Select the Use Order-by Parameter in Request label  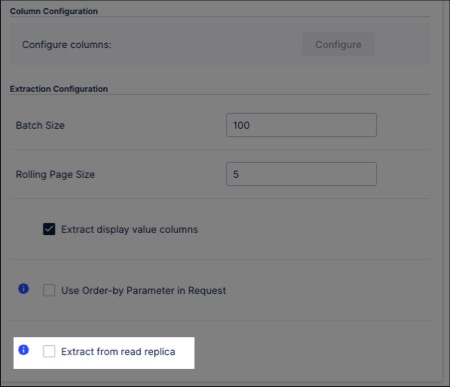coord(143,291)
